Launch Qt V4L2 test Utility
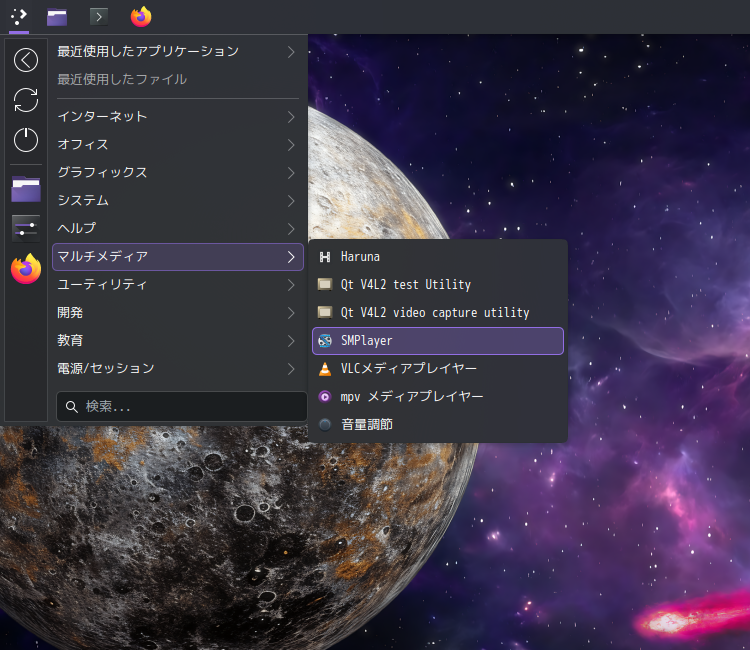 coord(438,285)
